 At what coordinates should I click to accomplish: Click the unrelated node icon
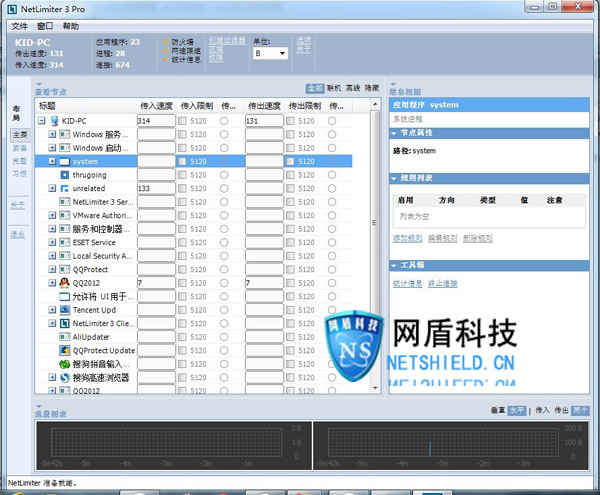tap(65, 188)
